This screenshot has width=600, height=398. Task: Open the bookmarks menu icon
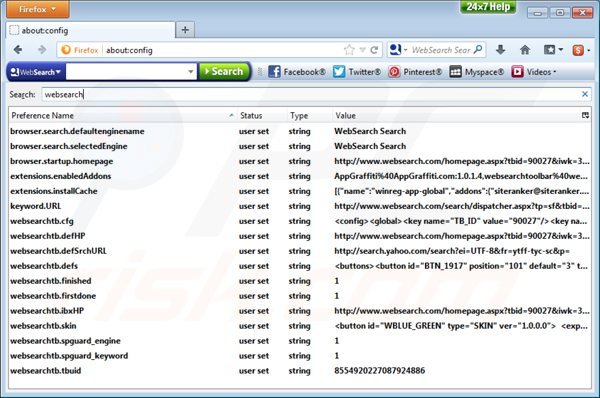pyautogui.click(x=549, y=49)
